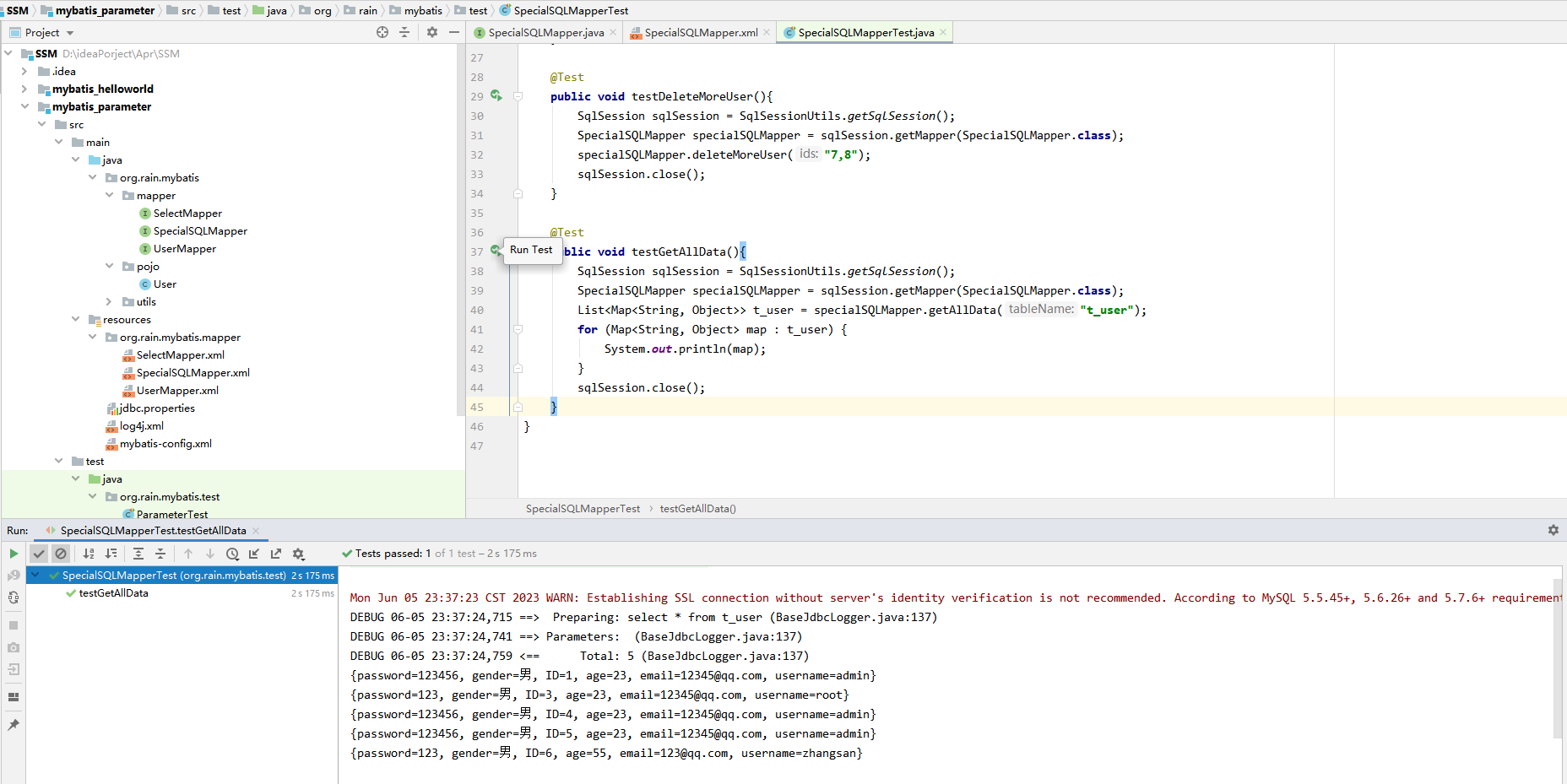Expand mybatis_helloworld module
Viewport: 1567px width, 784px height.
point(24,89)
